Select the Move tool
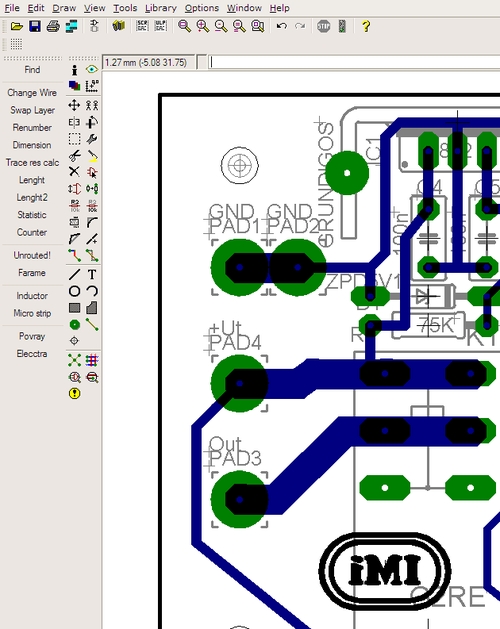This screenshot has height=629, width=500. [74, 106]
